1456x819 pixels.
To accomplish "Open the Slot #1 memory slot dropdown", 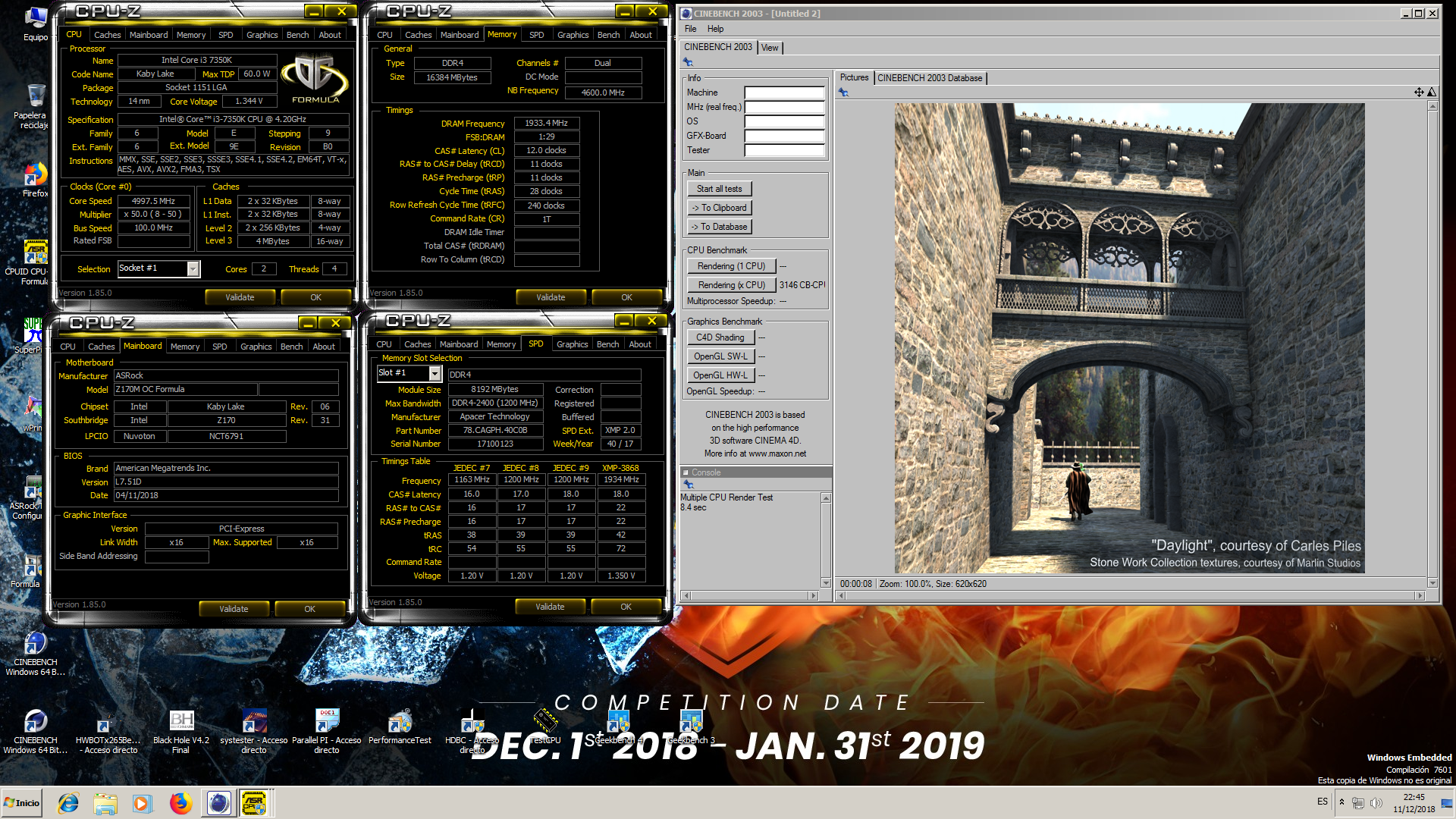I will (x=435, y=373).
